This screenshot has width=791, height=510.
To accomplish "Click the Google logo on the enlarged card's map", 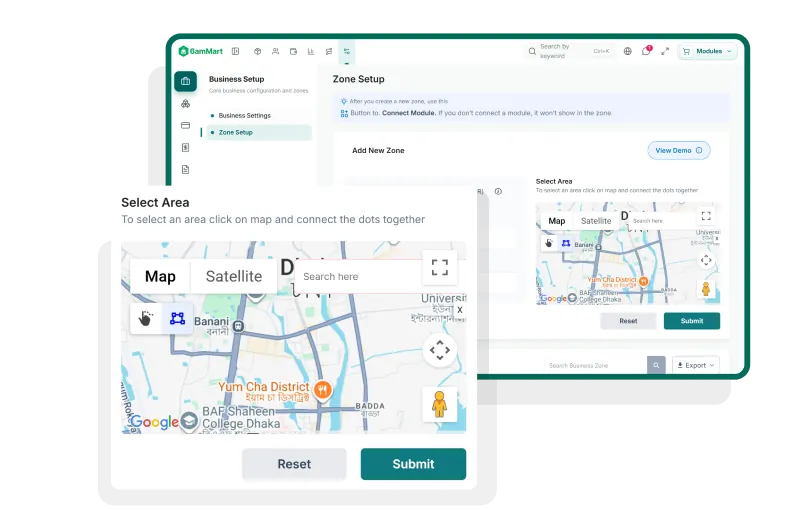I will tap(154, 422).
